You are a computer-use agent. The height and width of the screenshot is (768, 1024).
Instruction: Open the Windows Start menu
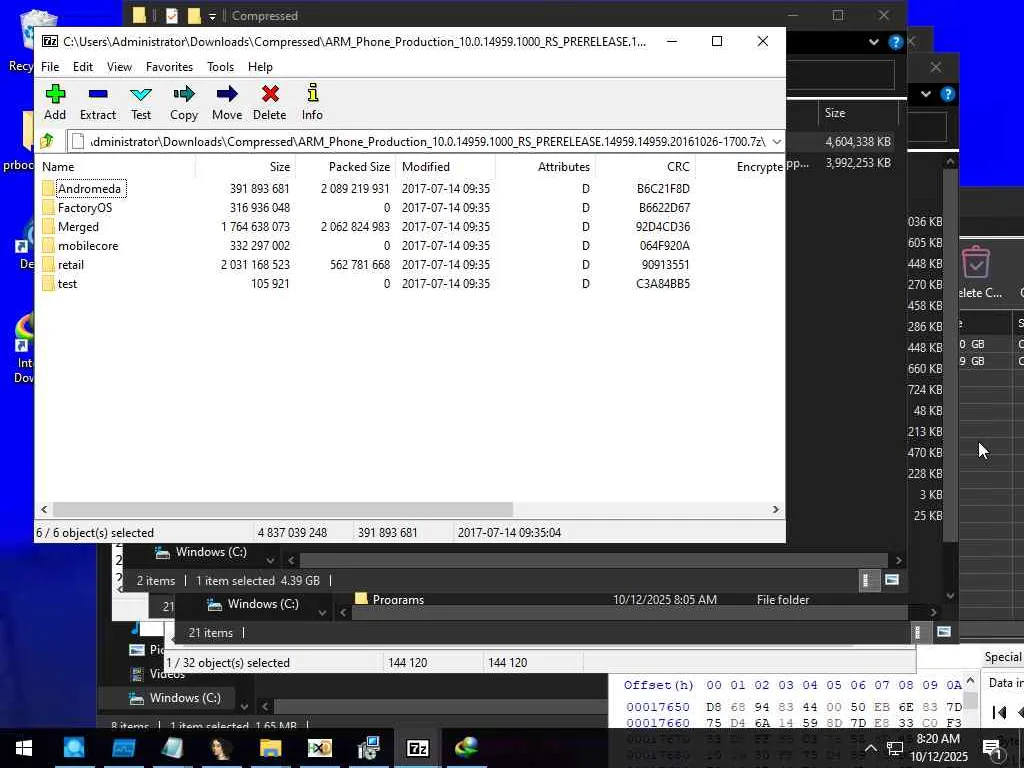tap(24, 748)
